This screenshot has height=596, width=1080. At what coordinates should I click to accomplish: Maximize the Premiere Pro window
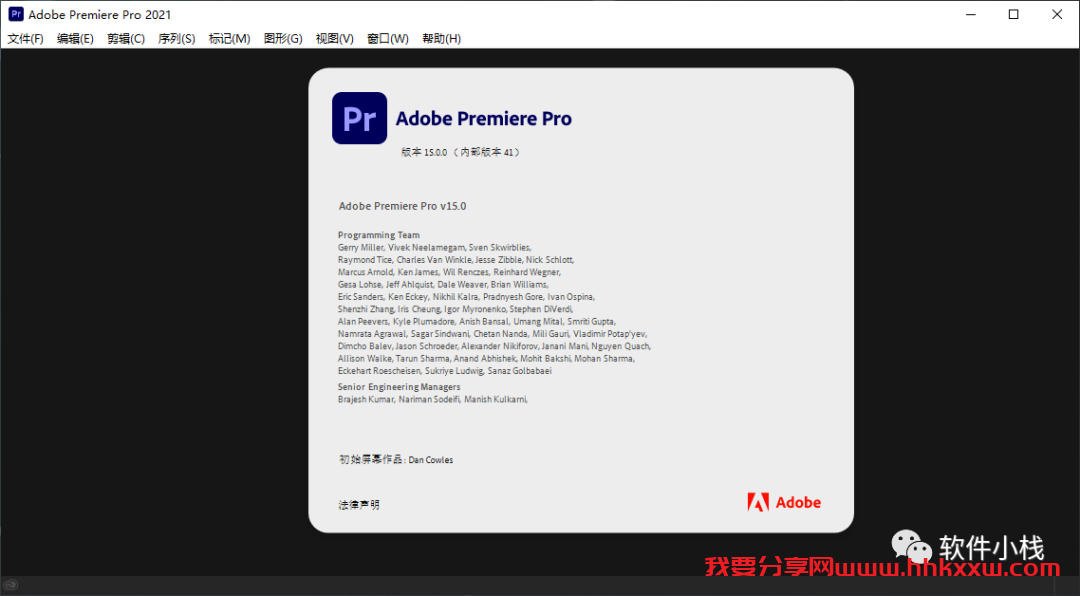click(1014, 14)
